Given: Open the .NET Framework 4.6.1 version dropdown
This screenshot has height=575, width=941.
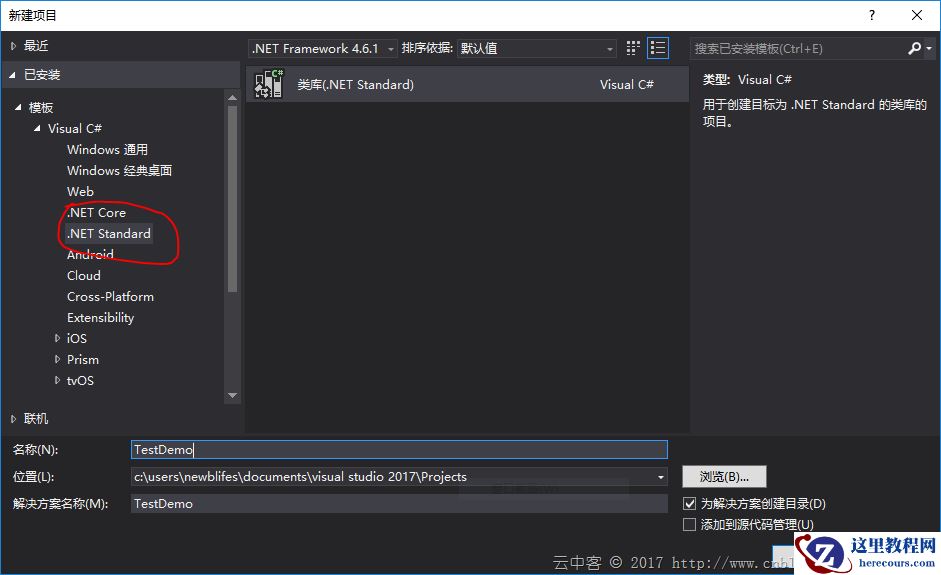Looking at the screenshot, I should pos(323,49).
